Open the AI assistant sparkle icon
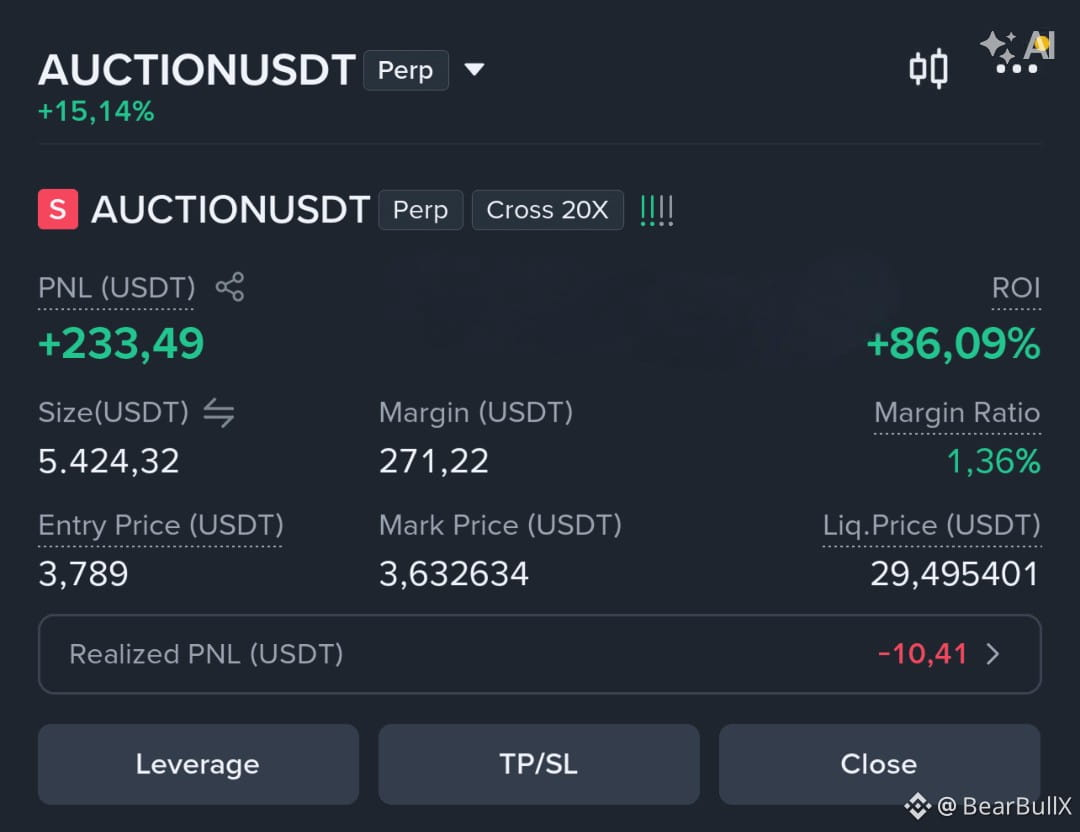1080x832 pixels. [1017, 52]
